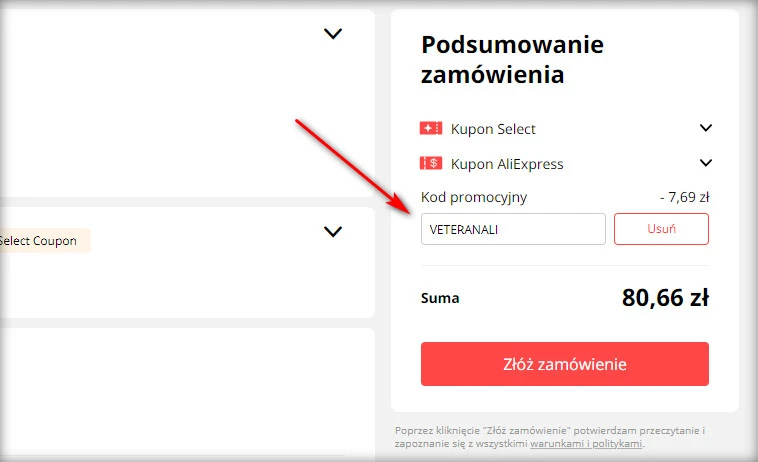Screen dimensions: 758x462
Task: Click the Select Coupon badge
Action: (40, 241)
